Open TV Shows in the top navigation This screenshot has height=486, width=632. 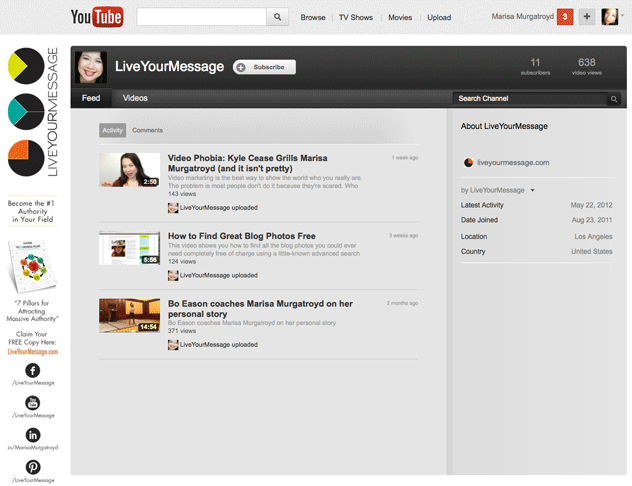(356, 17)
